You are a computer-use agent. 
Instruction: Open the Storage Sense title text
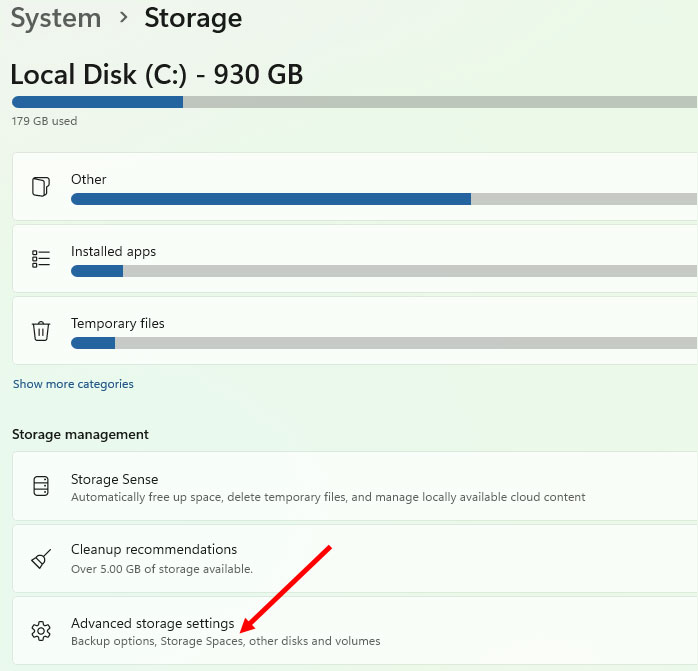(114, 479)
